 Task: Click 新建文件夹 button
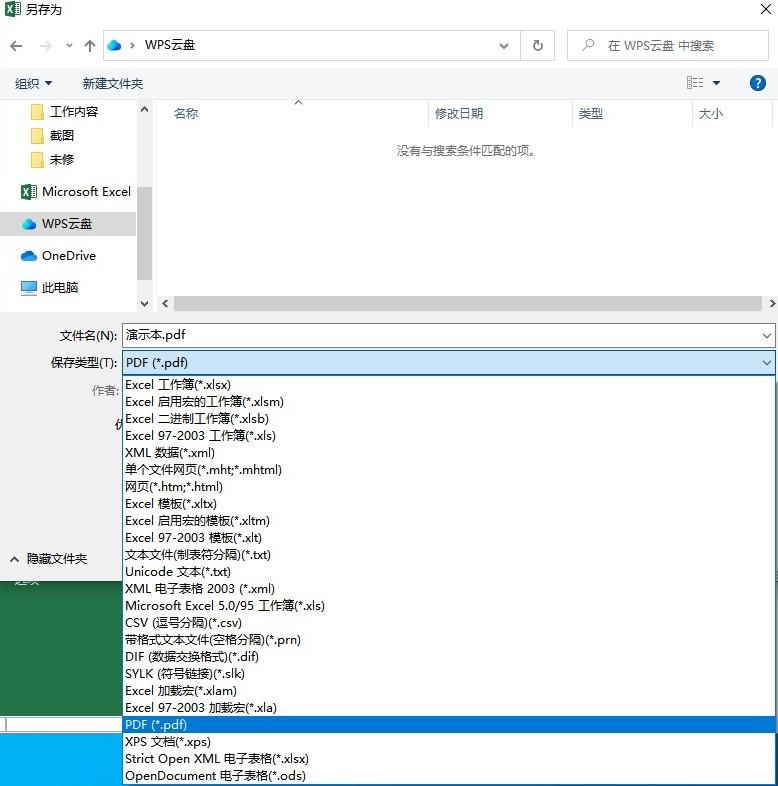click(113, 83)
